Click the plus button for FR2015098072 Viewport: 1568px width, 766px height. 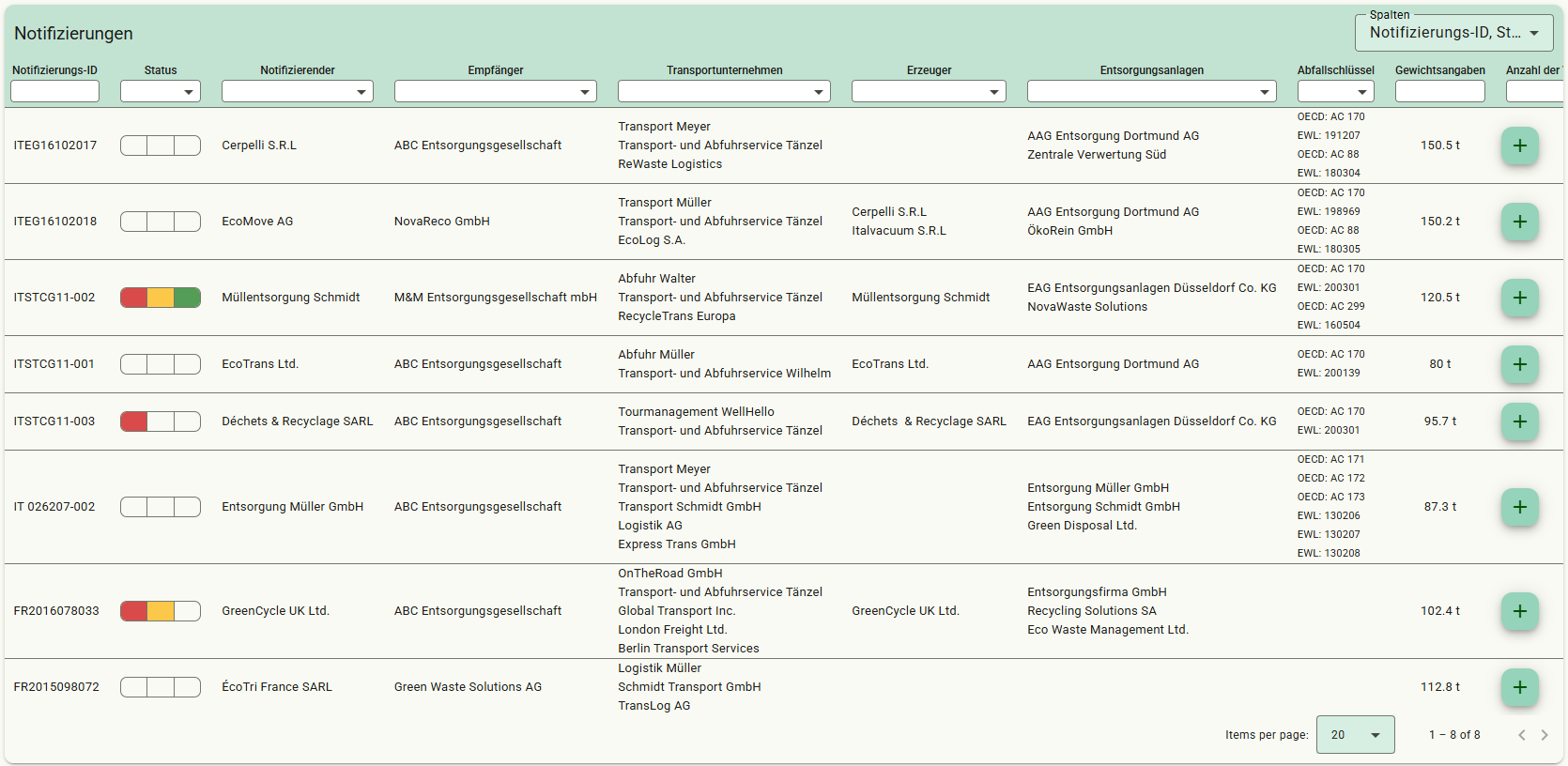click(1519, 687)
